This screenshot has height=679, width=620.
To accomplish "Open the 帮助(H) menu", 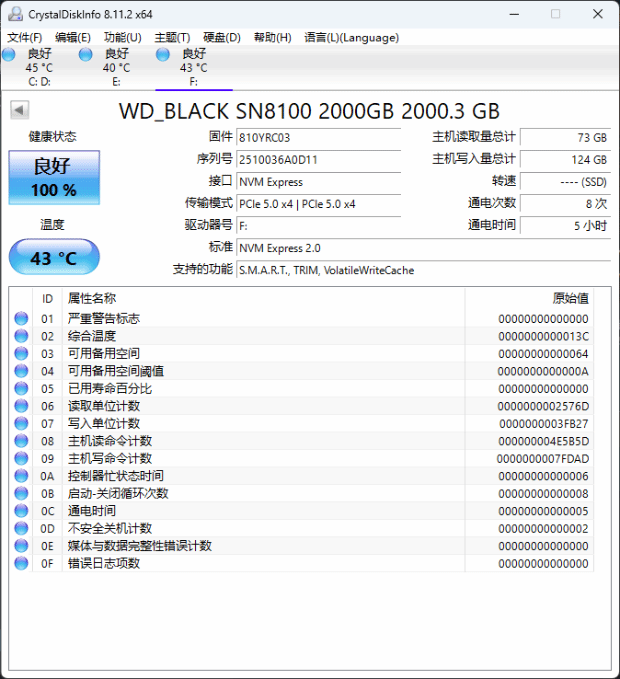I will tap(272, 38).
